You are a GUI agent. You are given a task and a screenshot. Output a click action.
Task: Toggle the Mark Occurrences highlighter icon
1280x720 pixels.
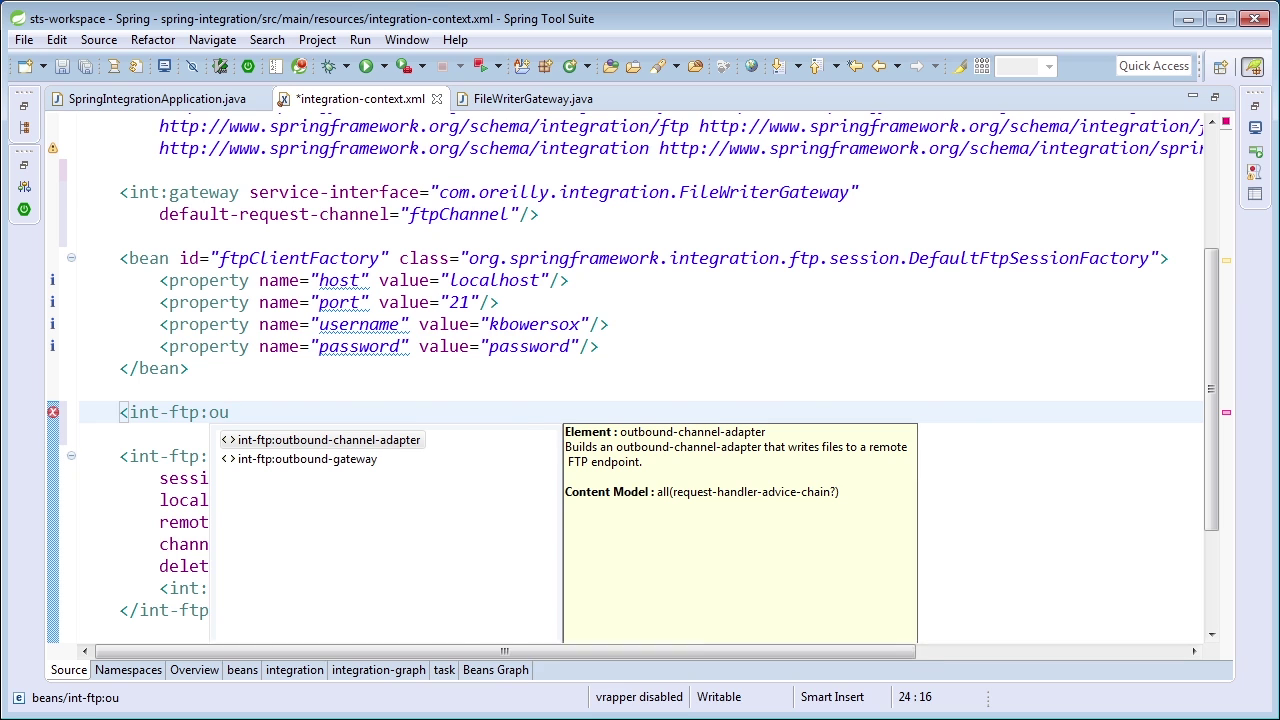(960, 66)
